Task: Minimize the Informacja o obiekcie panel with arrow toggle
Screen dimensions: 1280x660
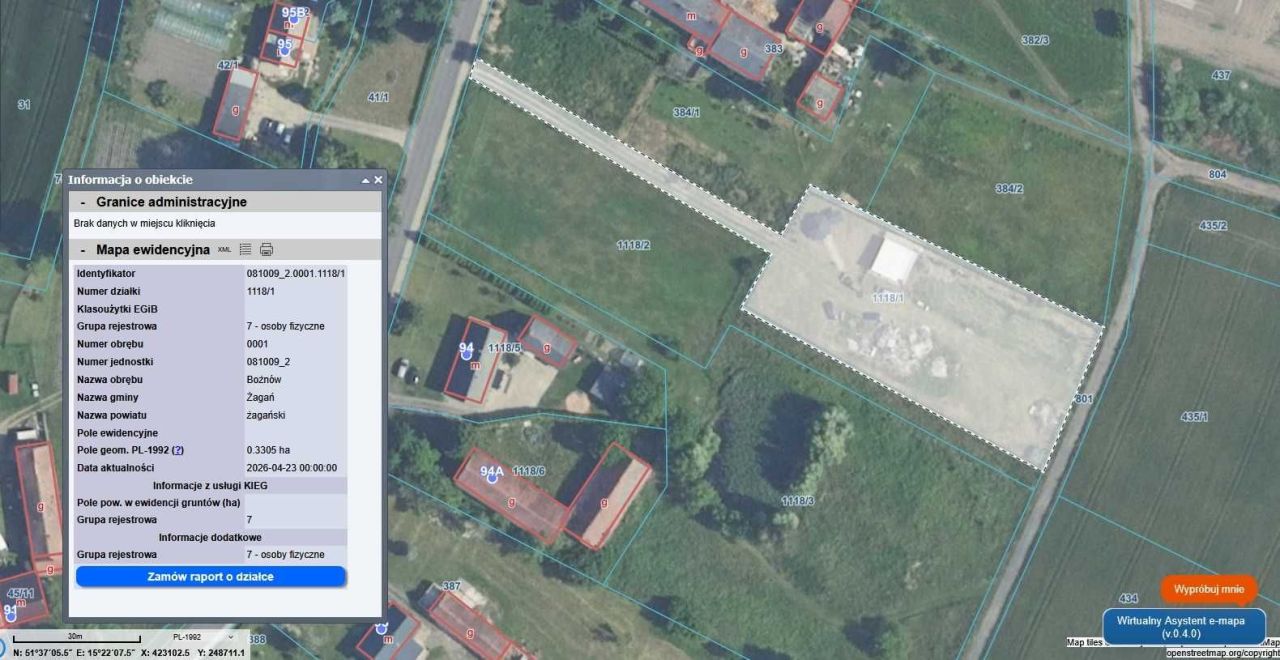Action: [365, 180]
